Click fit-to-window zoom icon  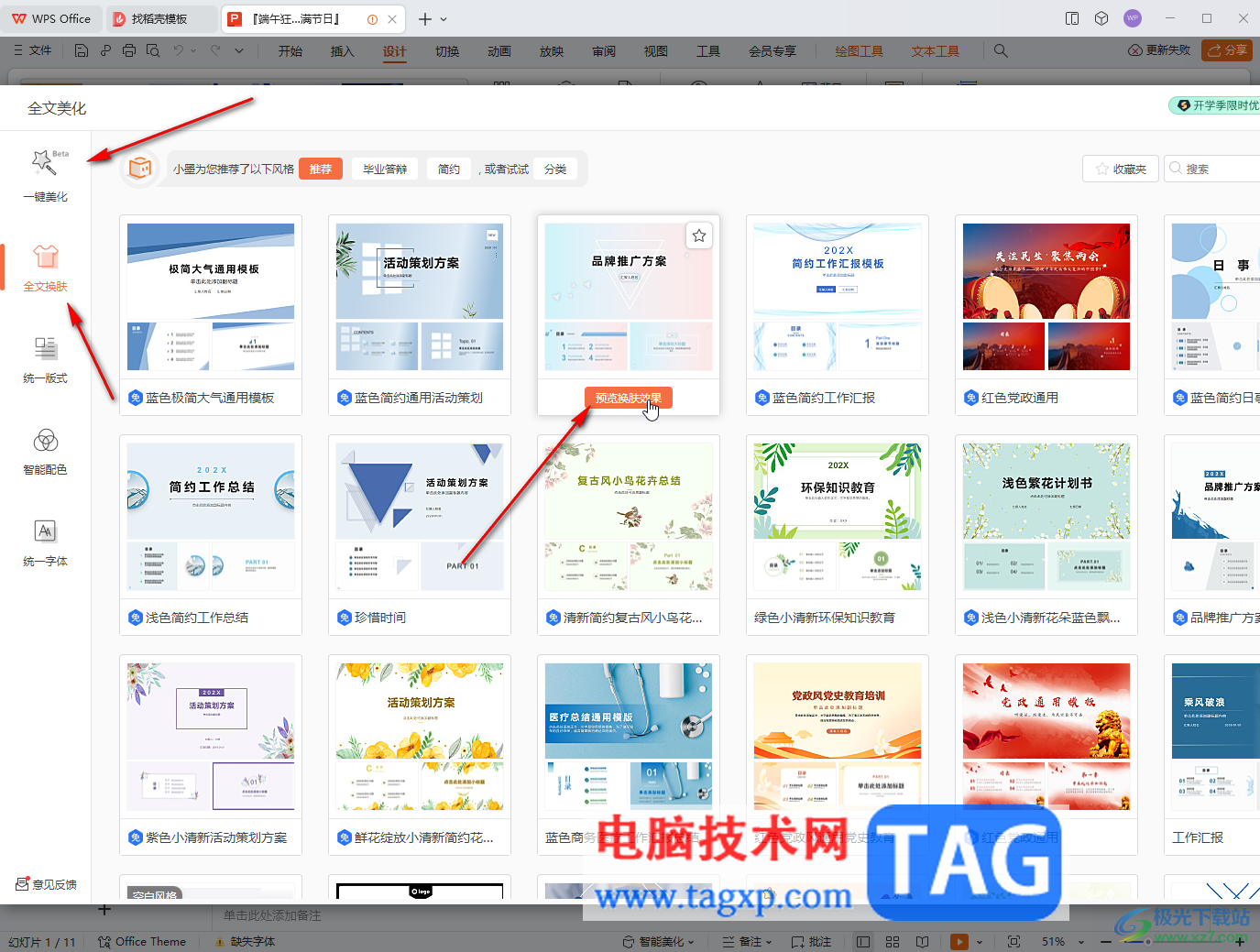pos(1013,941)
